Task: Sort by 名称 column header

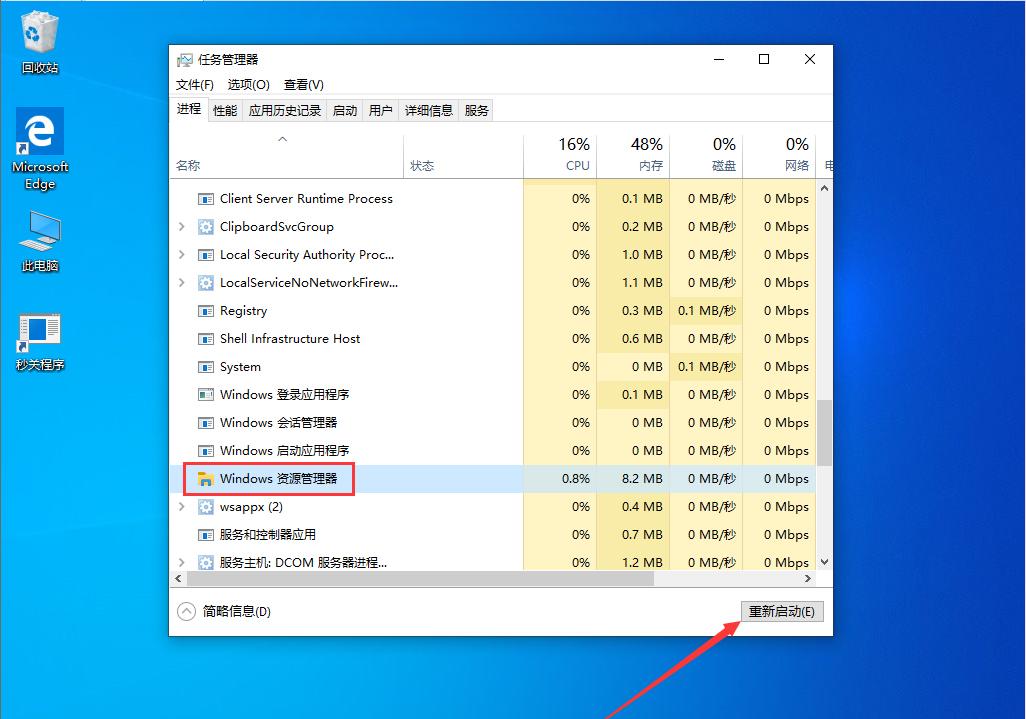Action: point(287,156)
